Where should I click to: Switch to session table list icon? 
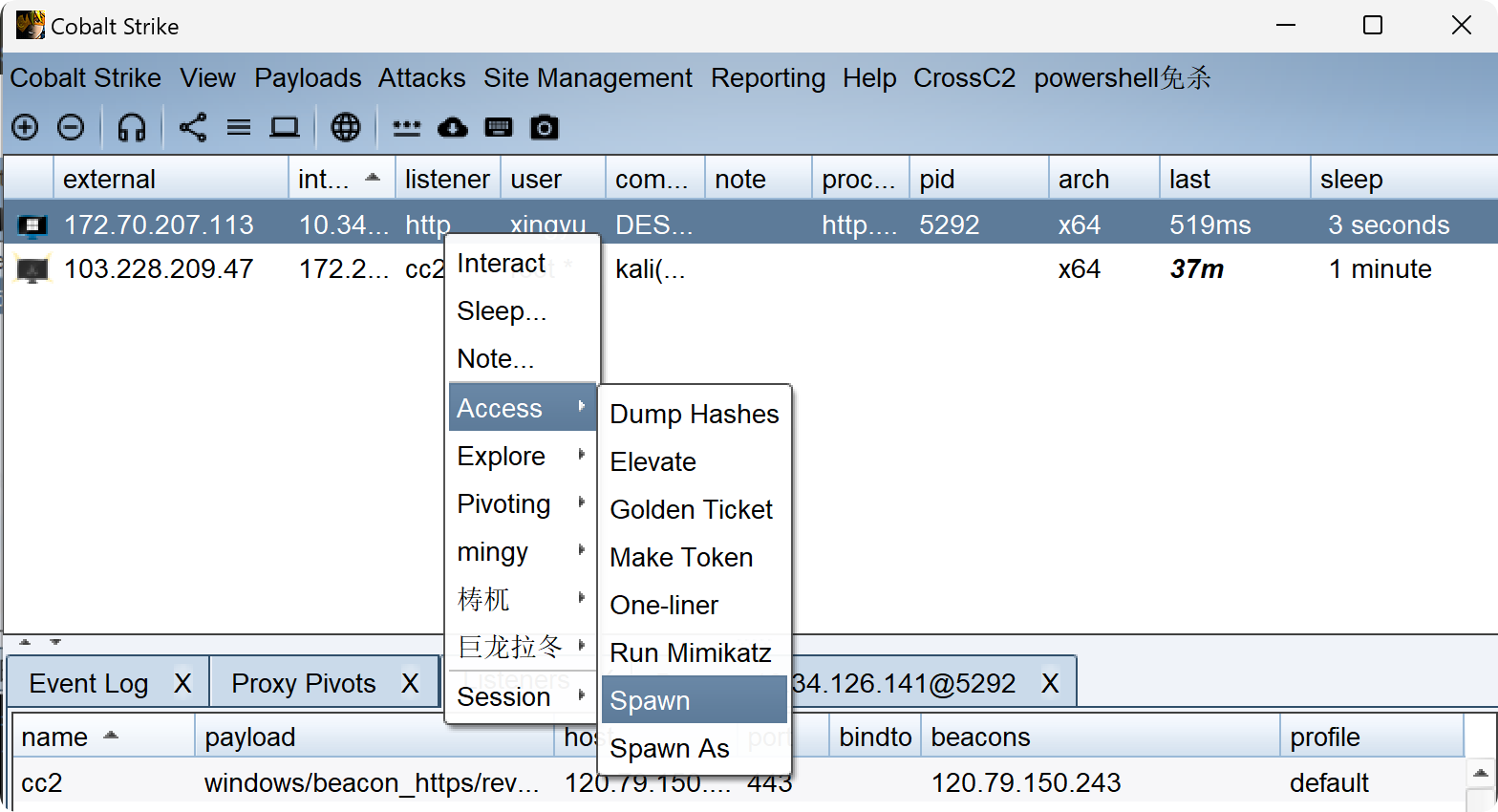click(x=239, y=127)
